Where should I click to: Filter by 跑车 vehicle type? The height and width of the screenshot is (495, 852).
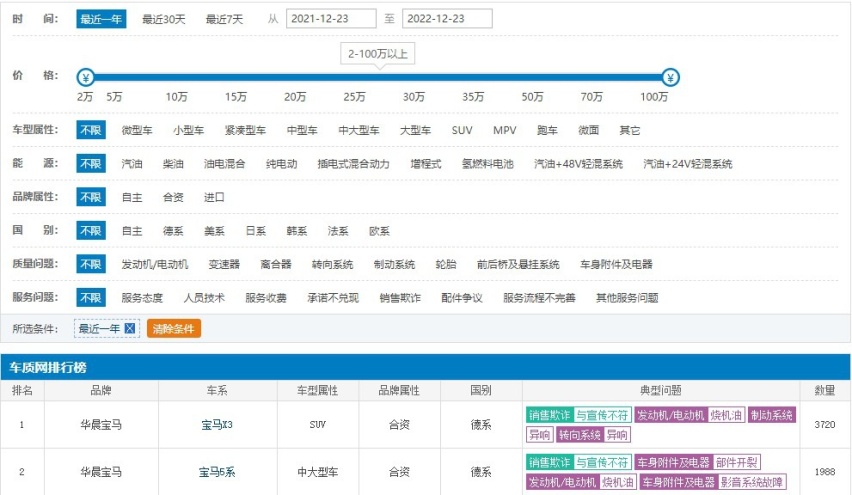(x=547, y=130)
